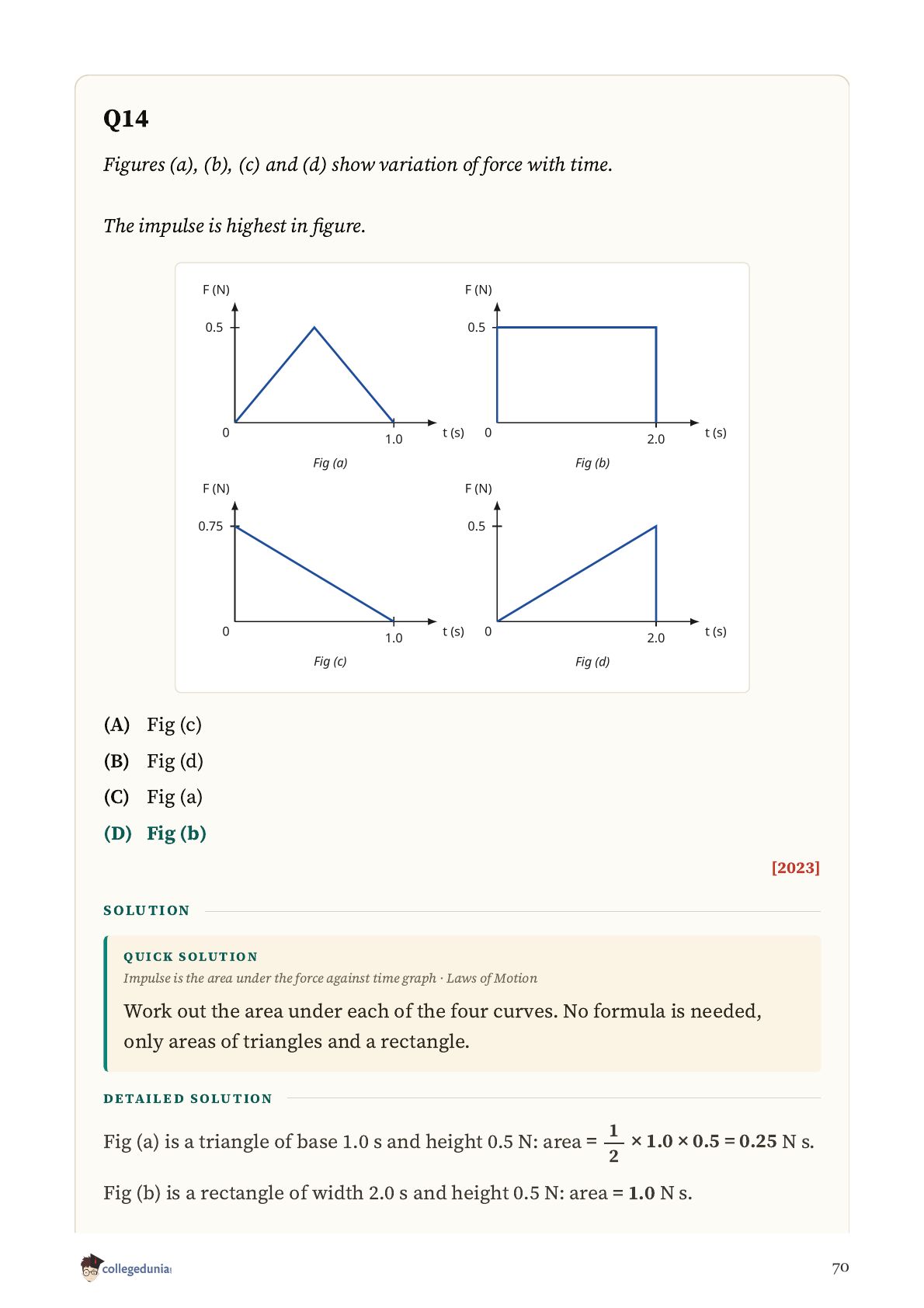The width and height of the screenshot is (924, 1308).
Task: Click the collegedunia brand text
Action: pos(137,1269)
